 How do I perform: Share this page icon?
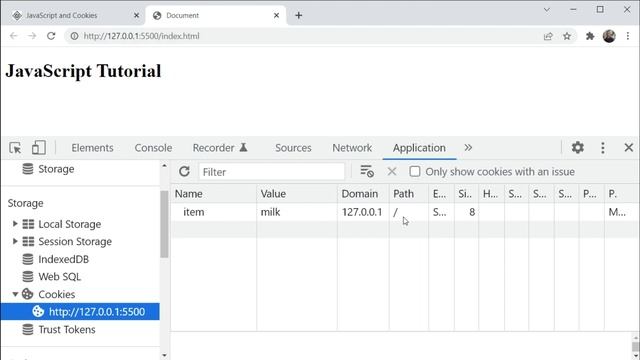548,36
